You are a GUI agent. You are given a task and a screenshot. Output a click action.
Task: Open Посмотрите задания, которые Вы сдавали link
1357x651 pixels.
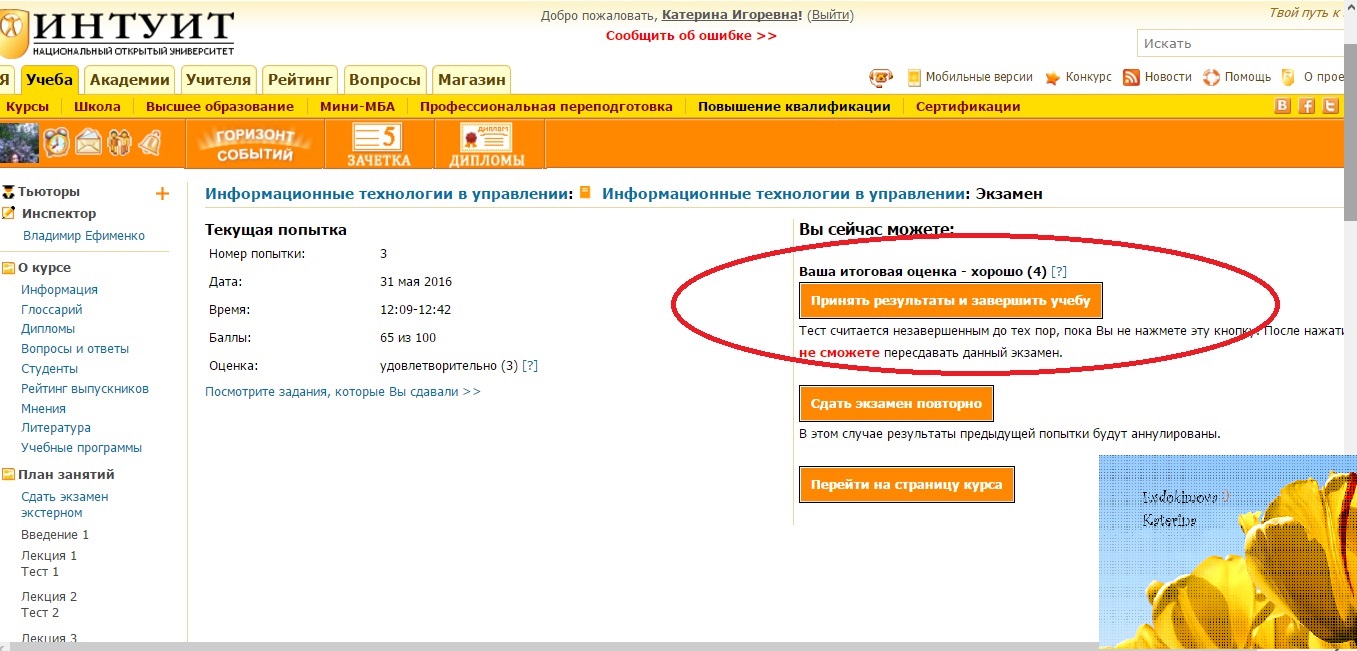coord(343,392)
